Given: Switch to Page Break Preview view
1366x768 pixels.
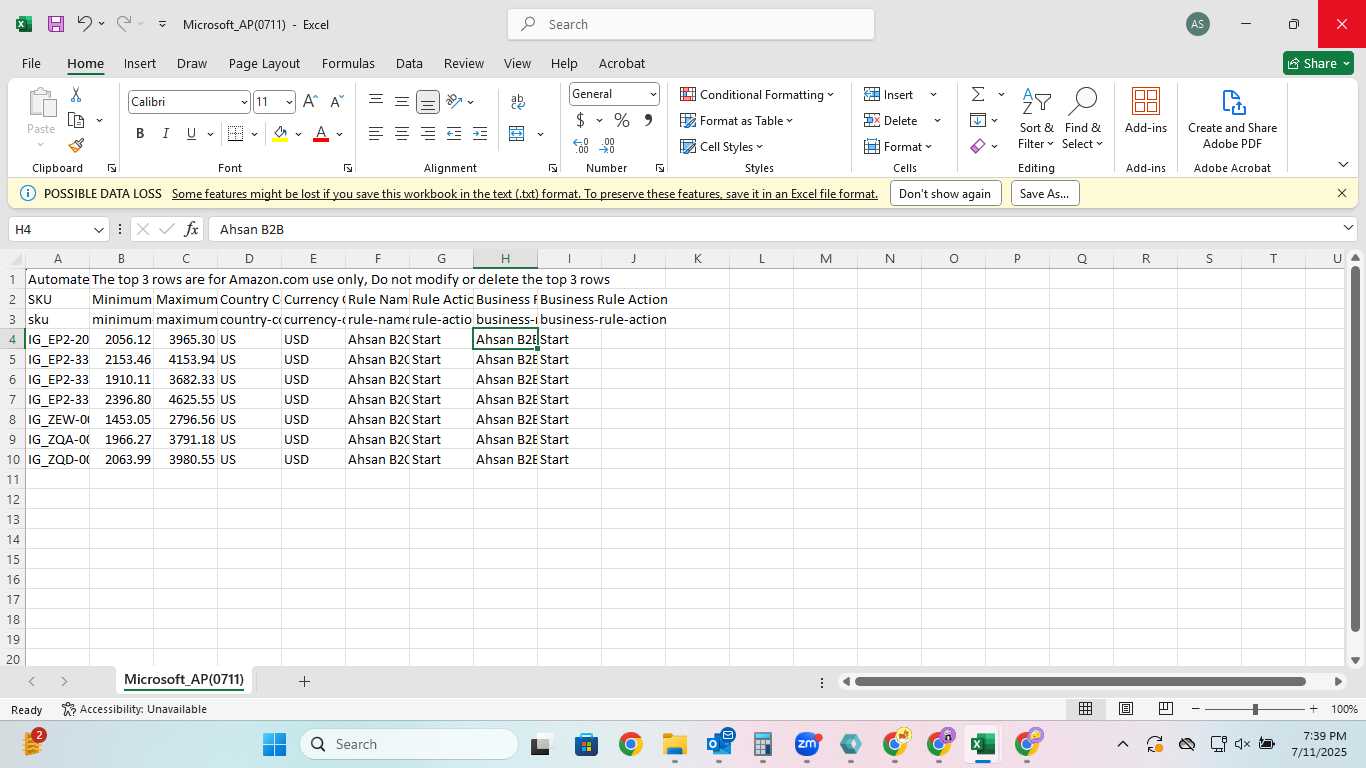Looking at the screenshot, I should click(1166, 709).
